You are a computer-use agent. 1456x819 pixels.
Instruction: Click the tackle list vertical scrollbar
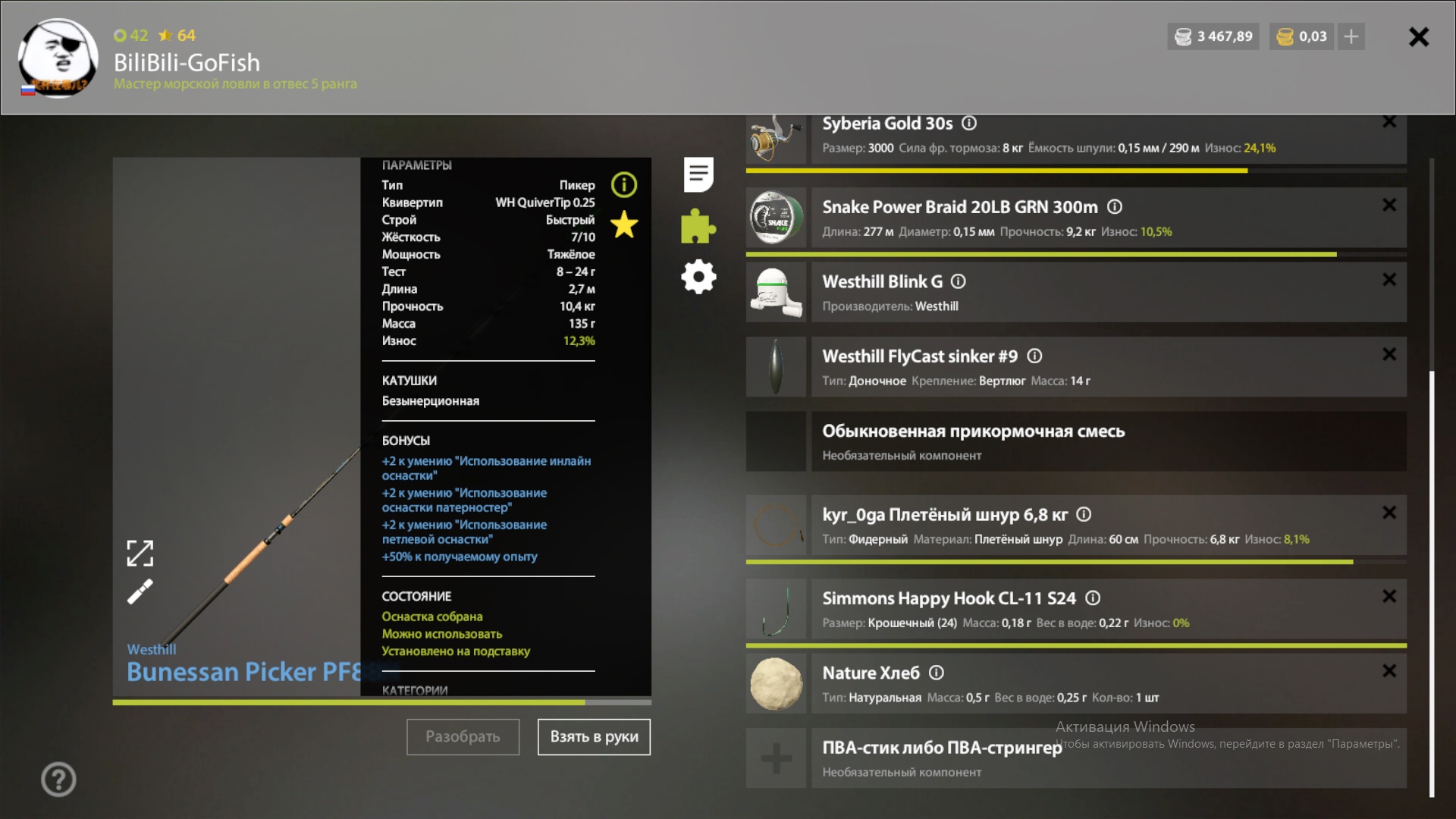[1432, 584]
